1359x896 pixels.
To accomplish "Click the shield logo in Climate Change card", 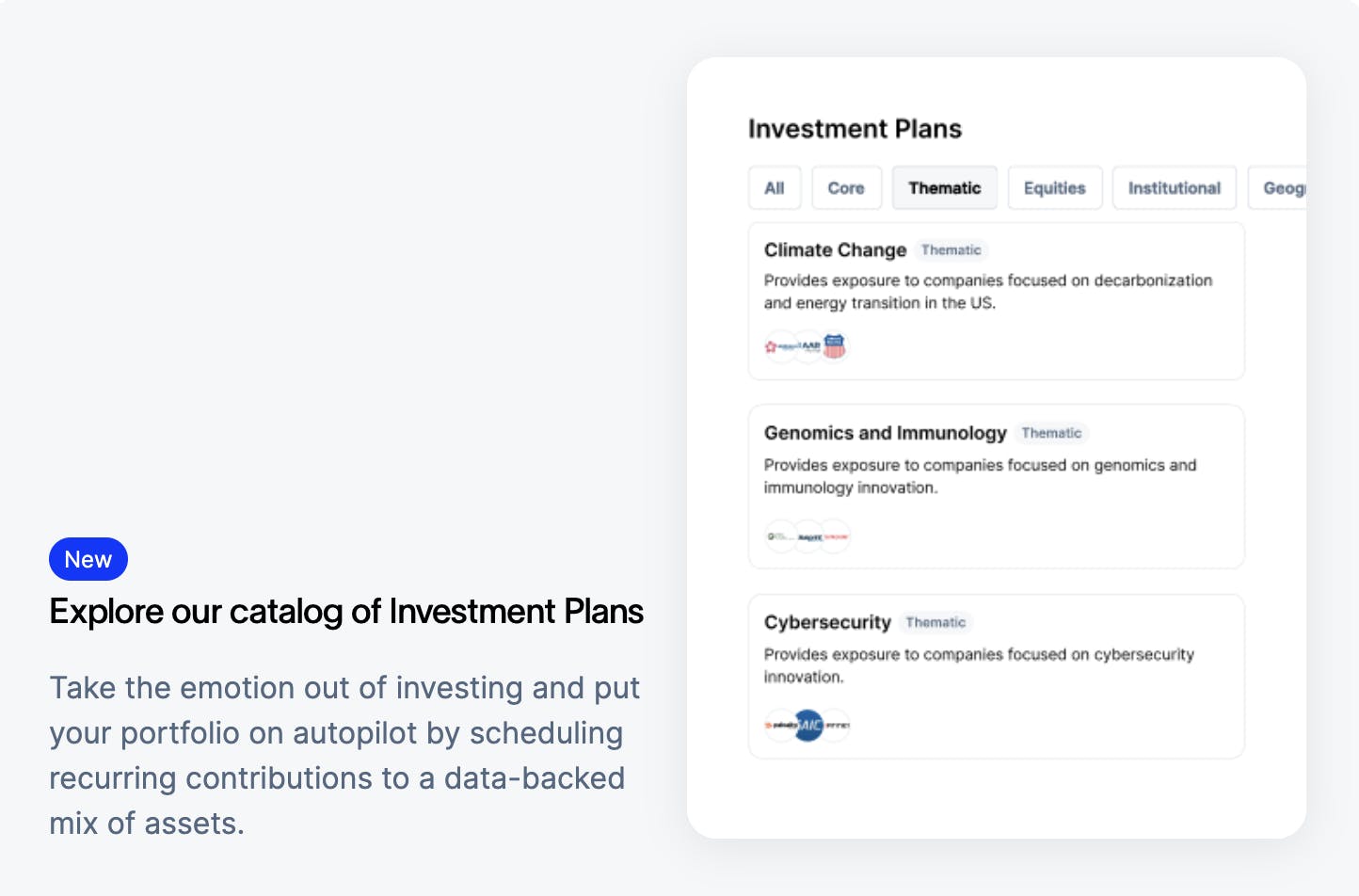I will (835, 346).
